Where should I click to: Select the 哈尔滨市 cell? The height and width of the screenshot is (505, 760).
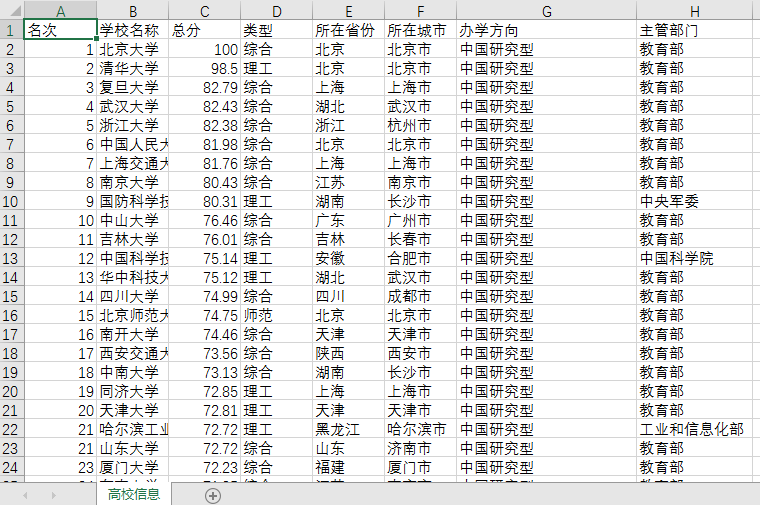(420, 429)
